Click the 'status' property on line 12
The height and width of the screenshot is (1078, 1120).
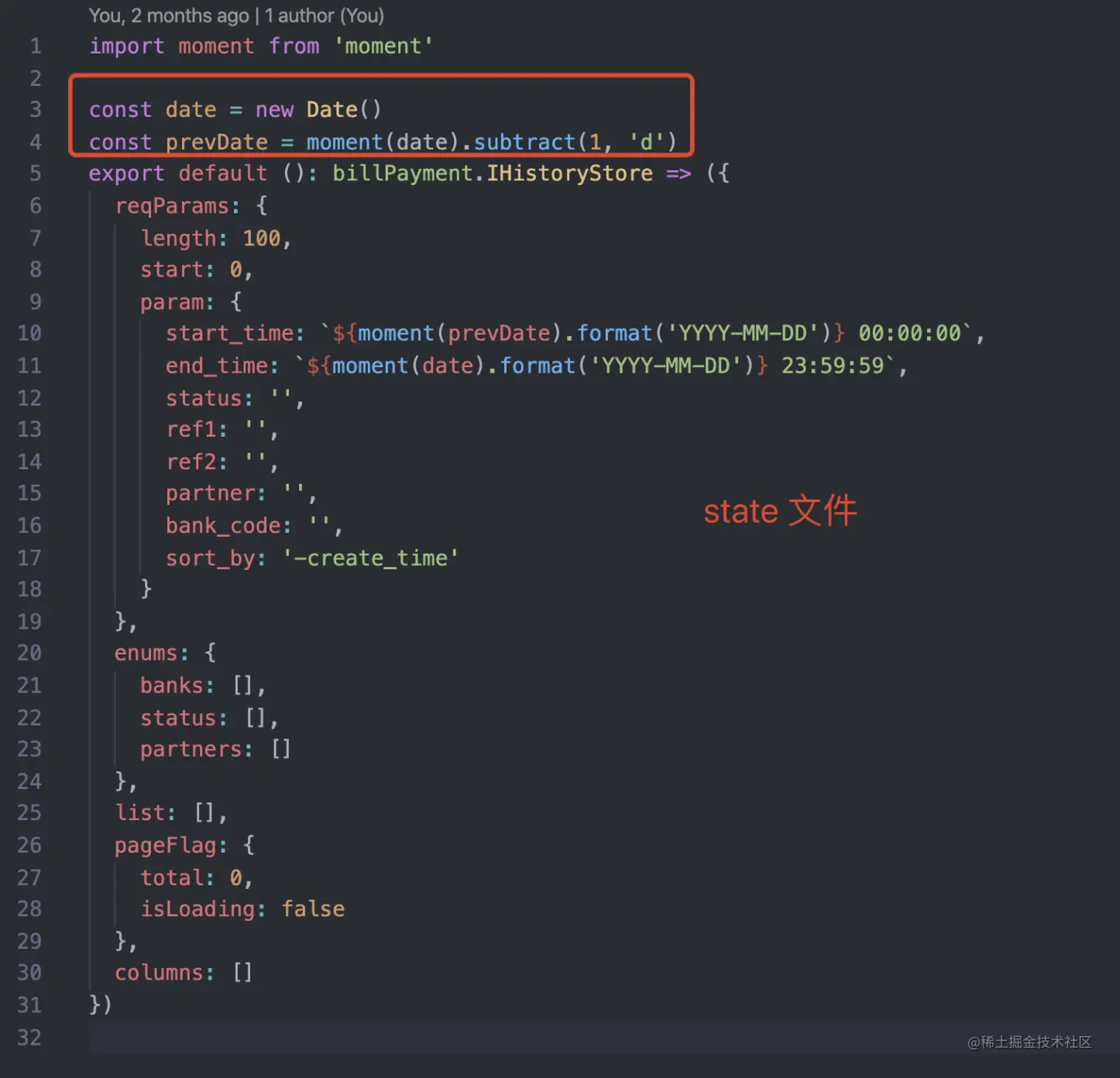click(x=204, y=398)
